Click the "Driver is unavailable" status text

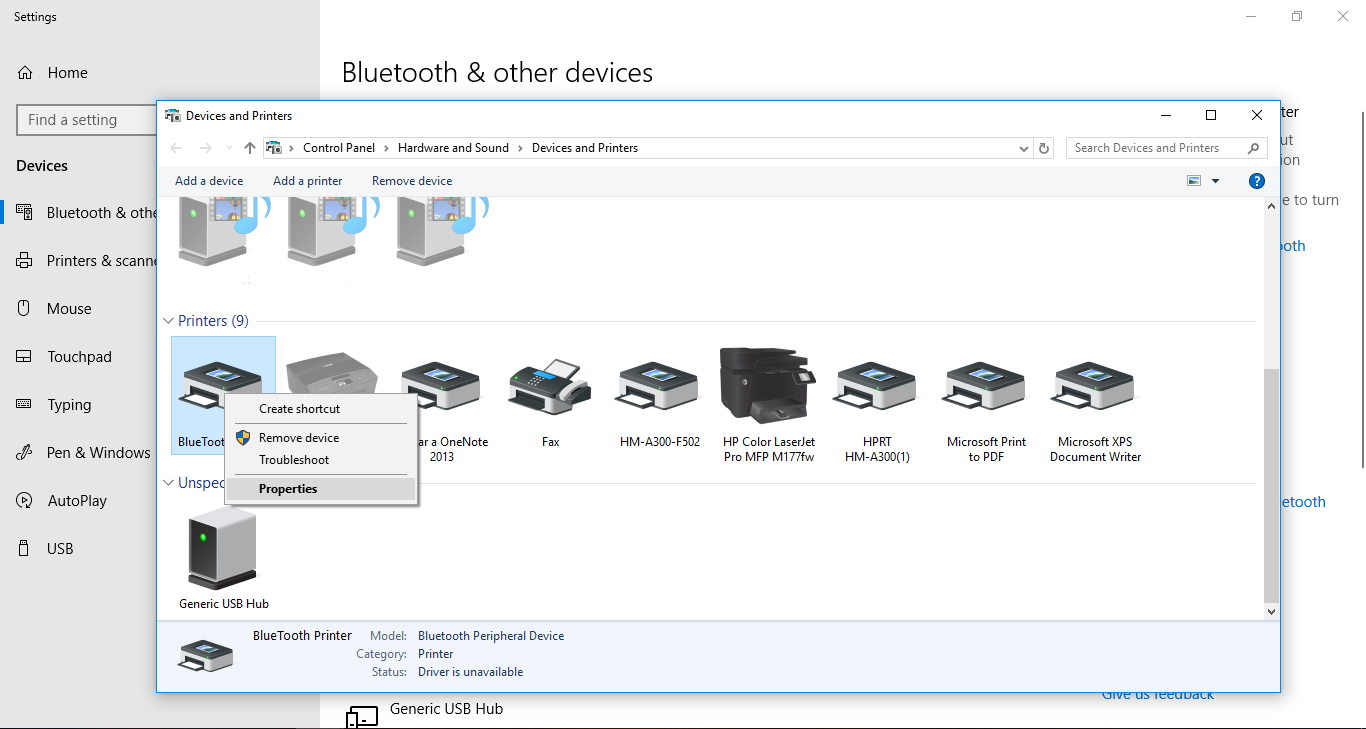[471, 672]
